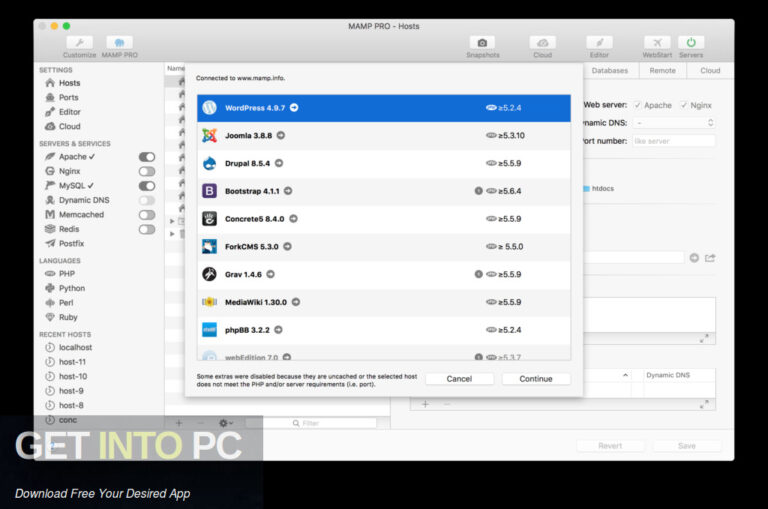Screen dimensions: 768x509
Task: Toggle the Dynamic DNS switch
Action: click(x=146, y=200)
